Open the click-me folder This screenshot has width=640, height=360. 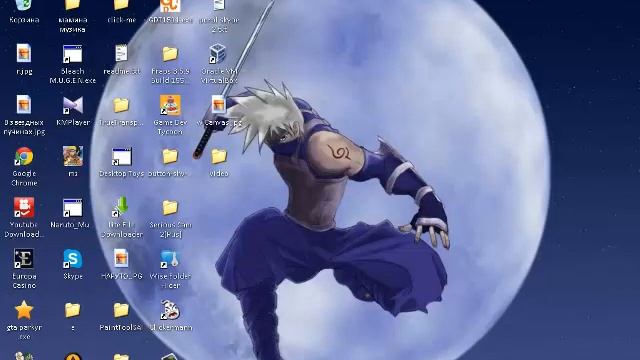121,6
